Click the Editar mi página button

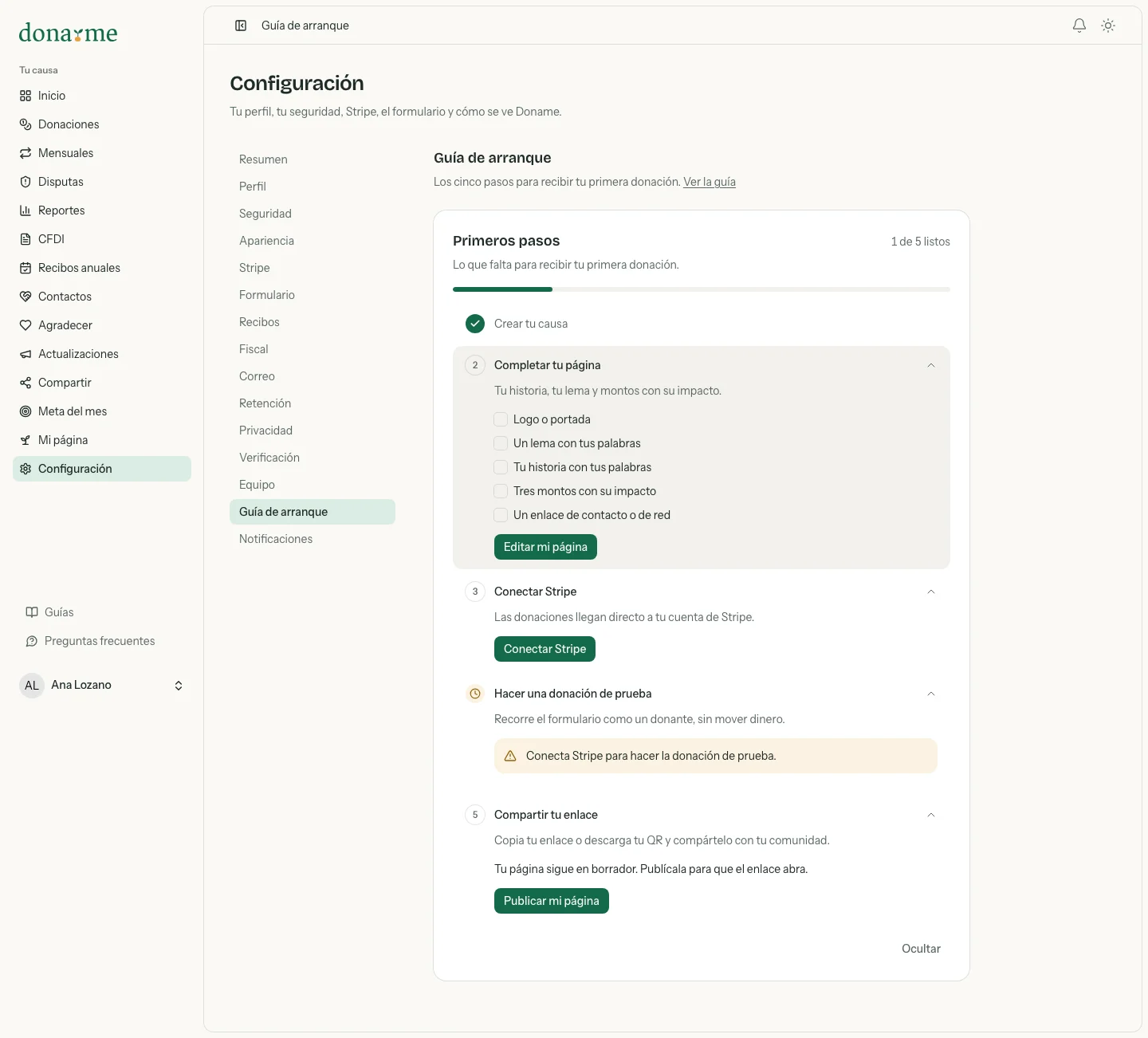click(545, 547)
